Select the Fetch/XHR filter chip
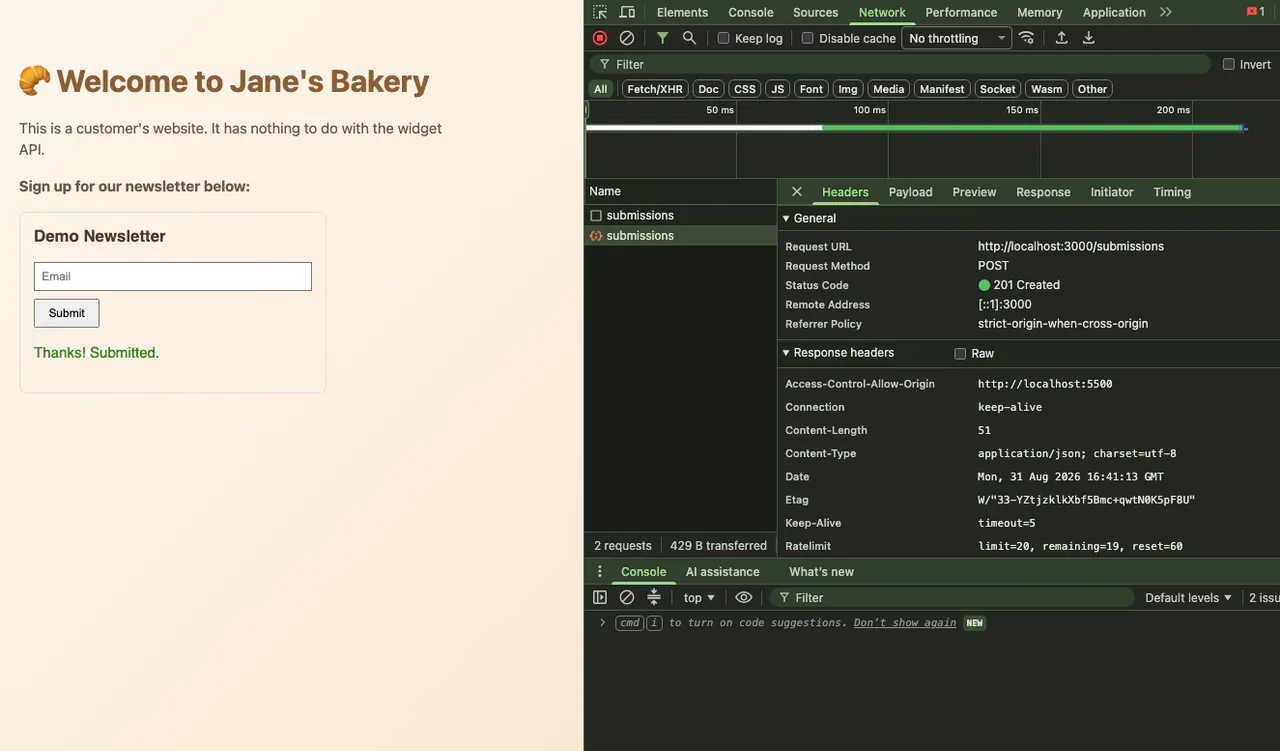This screenshot has width=1280, height=751. (655, 89)
